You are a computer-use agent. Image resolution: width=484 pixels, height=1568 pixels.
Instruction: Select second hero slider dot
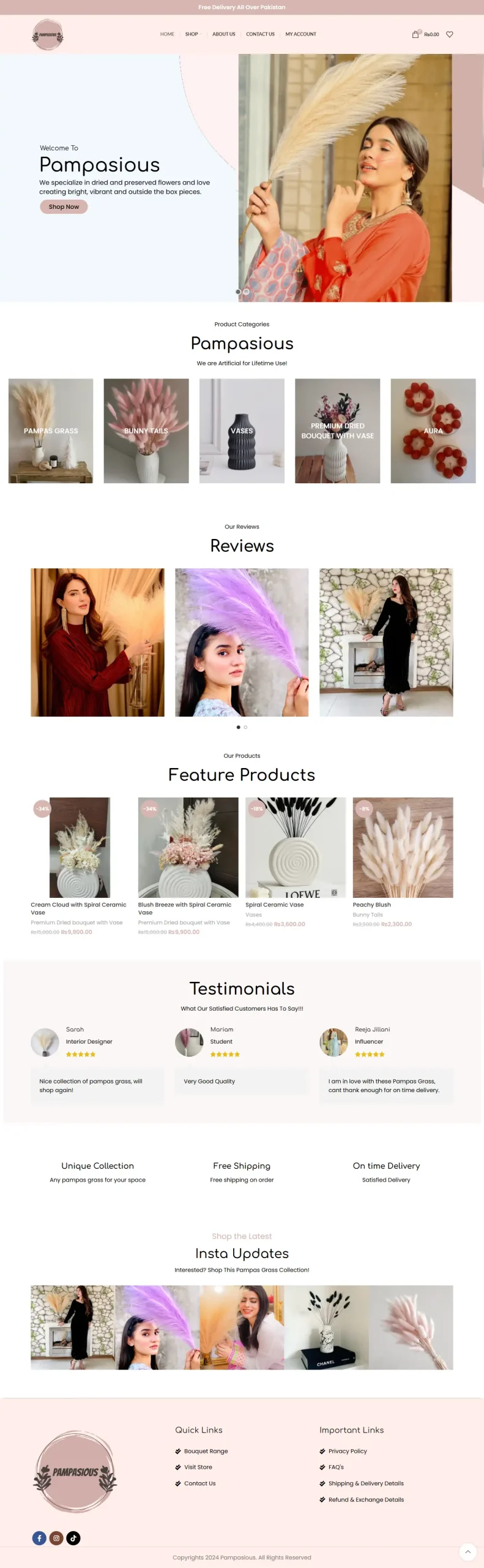pyautogui.click(x=246, y=292)
